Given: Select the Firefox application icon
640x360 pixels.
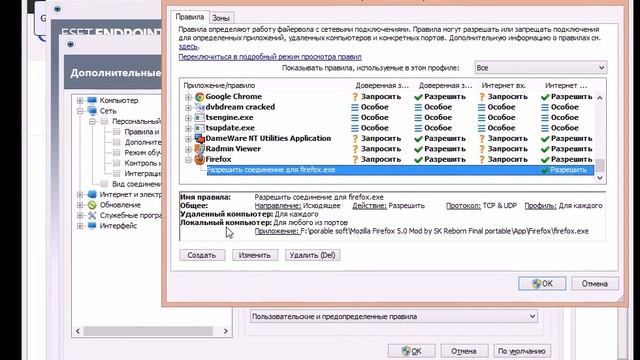Looking at the screenshot, I should click(200, 159).
